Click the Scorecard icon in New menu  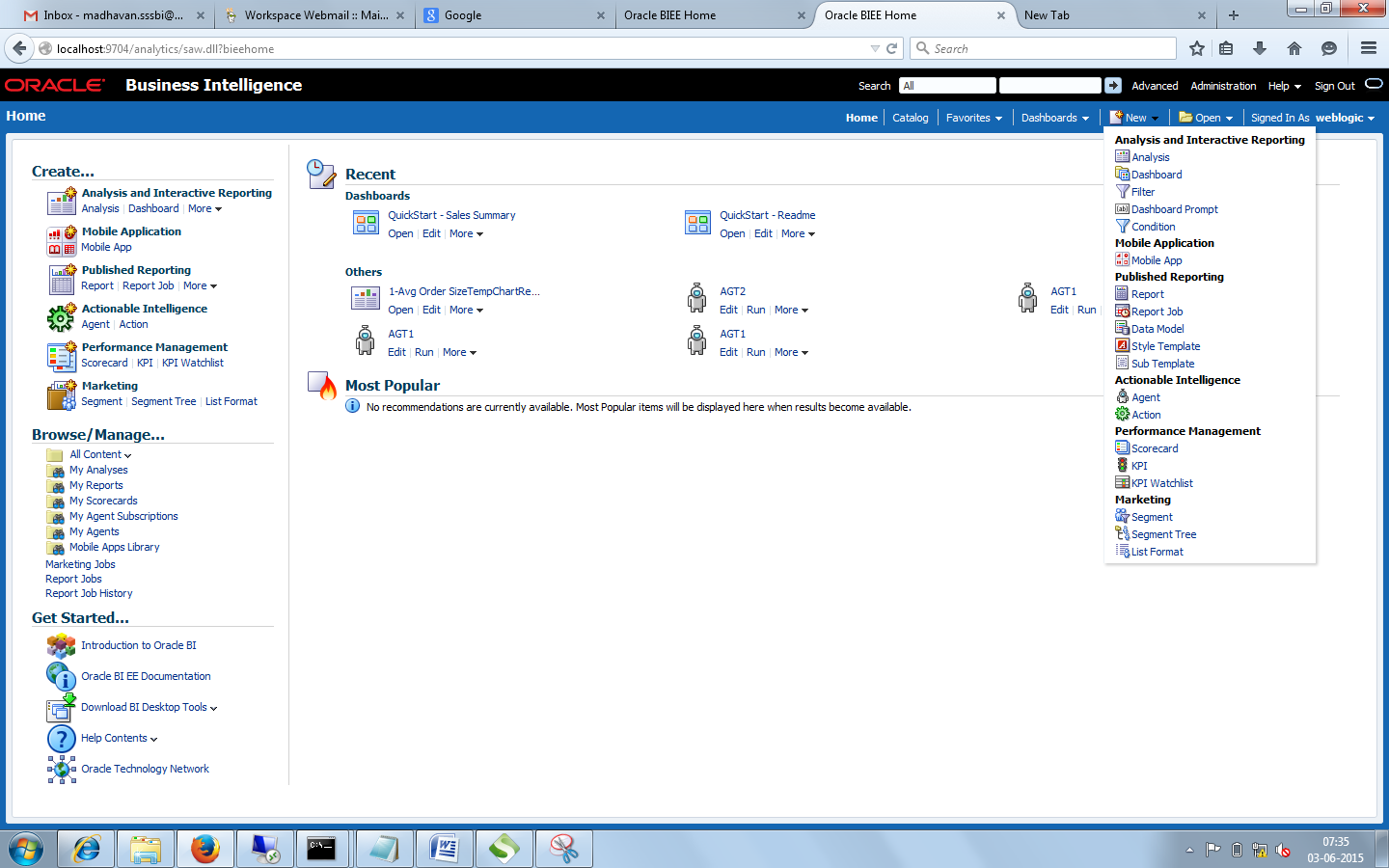pyautogui.click(x=1122, y=448)
